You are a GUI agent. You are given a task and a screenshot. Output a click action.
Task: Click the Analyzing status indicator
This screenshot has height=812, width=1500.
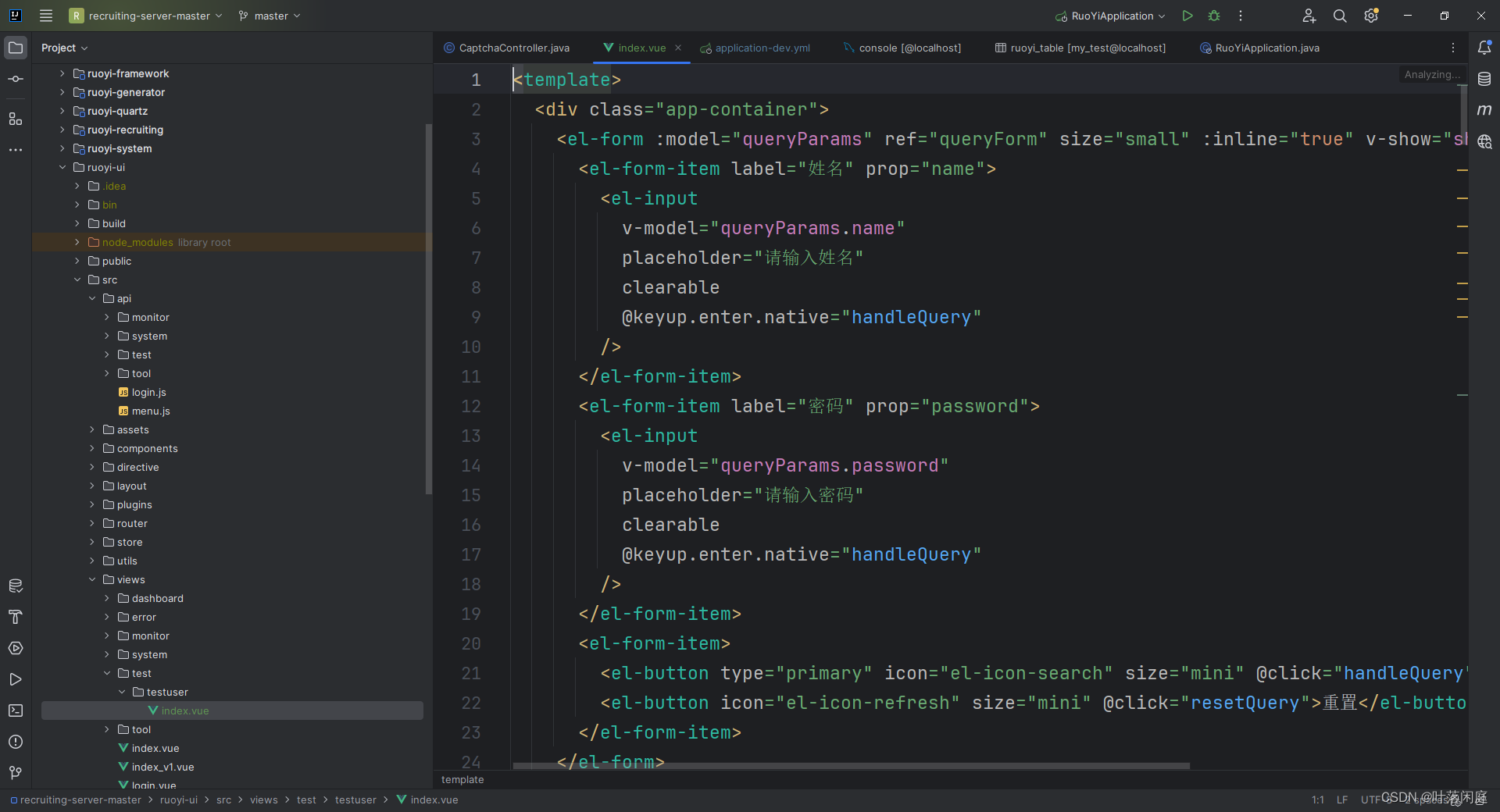point(1432,74)
